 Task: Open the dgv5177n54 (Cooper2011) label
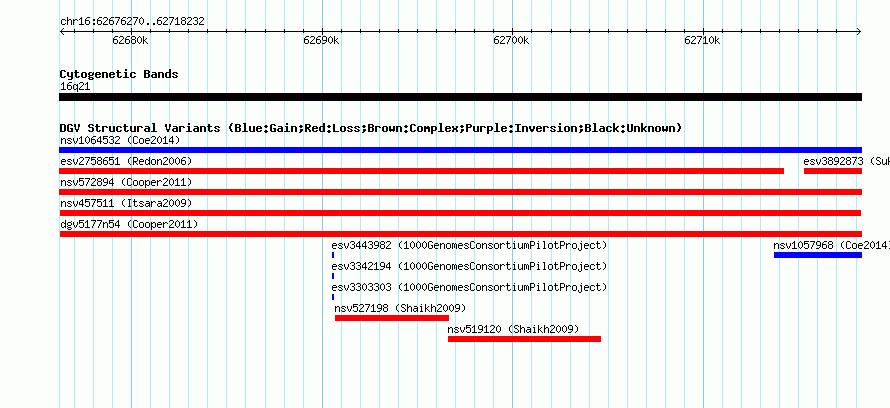(129, 224)
